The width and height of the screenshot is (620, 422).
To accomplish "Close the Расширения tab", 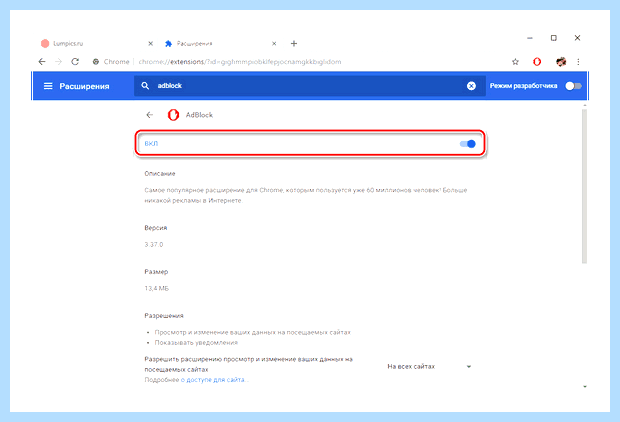I will click(x=274, y=44).
